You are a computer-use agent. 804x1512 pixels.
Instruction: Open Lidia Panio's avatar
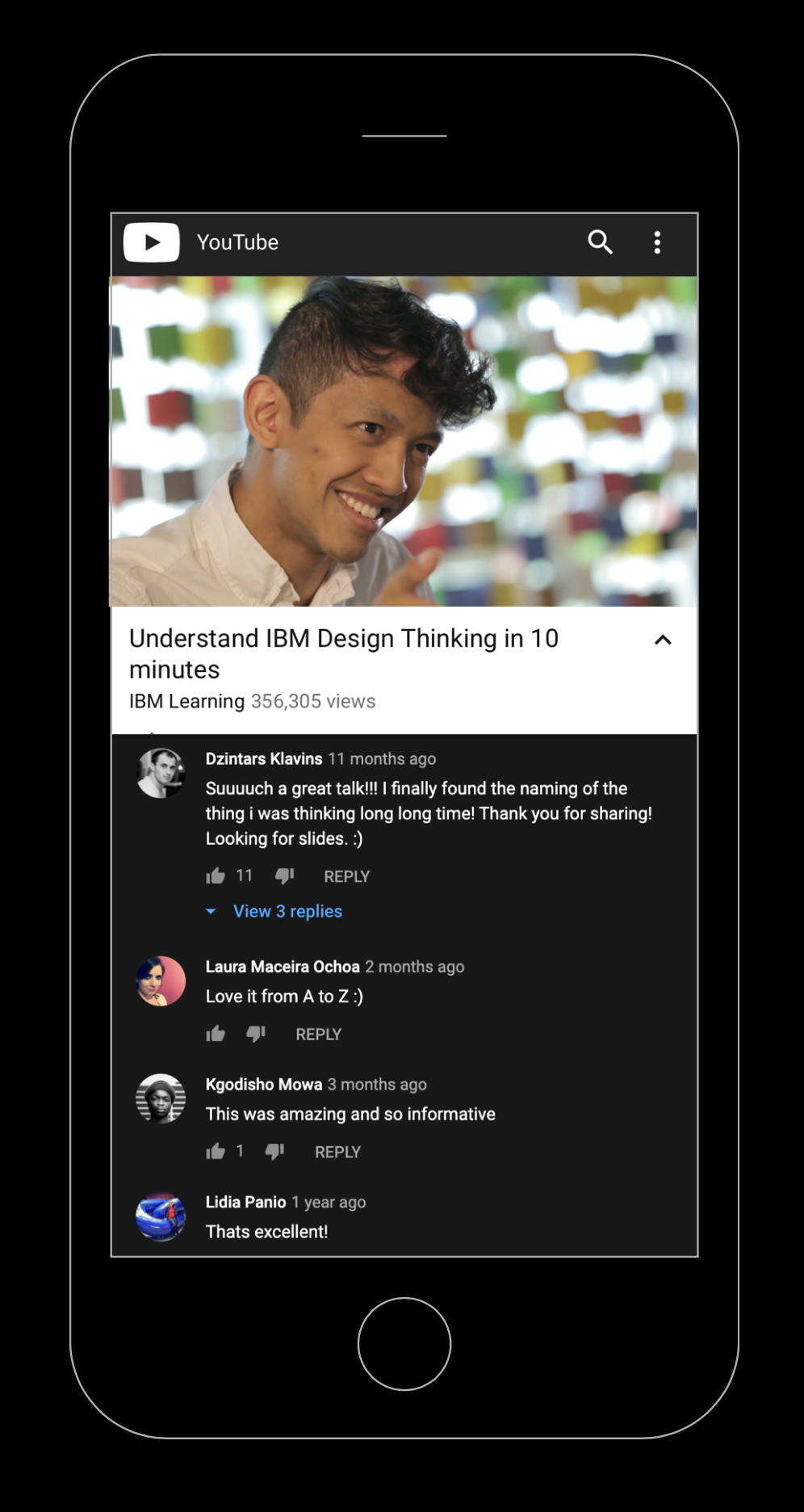tap(161, 1216)
